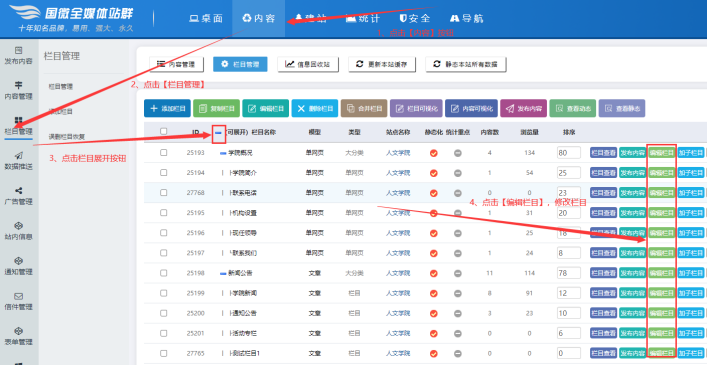Check the box for row 25193 学院概况
Screen dimensions: 708x366
[x=163, y=153]
